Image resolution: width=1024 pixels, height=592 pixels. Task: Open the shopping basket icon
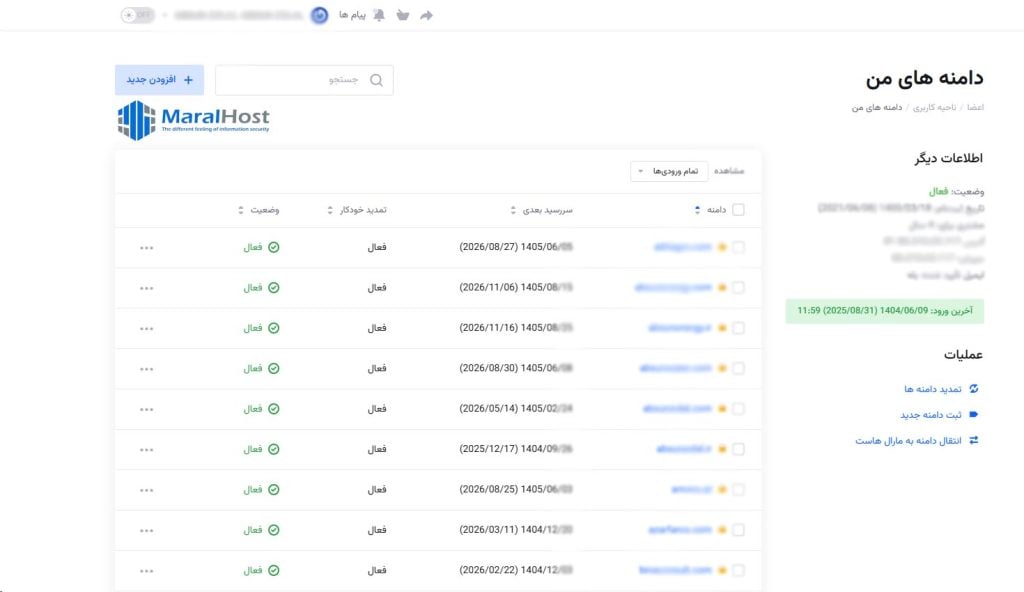[403, 16]
